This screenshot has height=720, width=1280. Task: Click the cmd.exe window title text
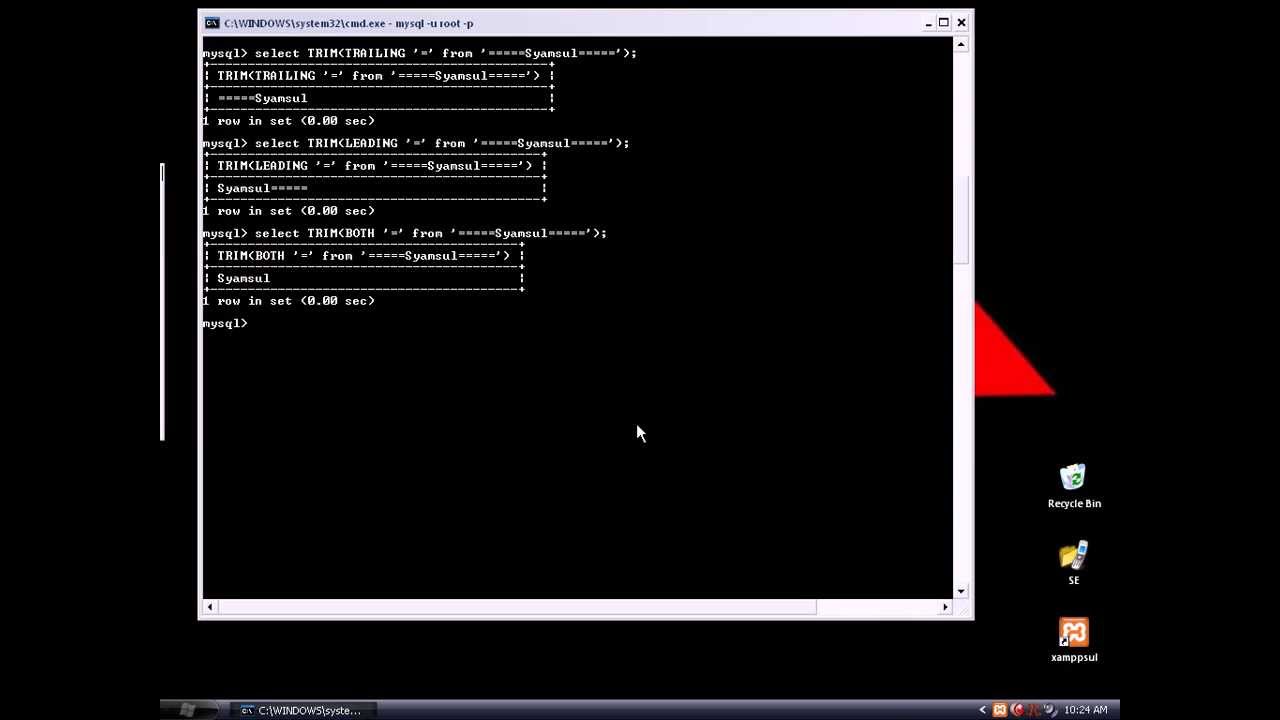[349, 23]
